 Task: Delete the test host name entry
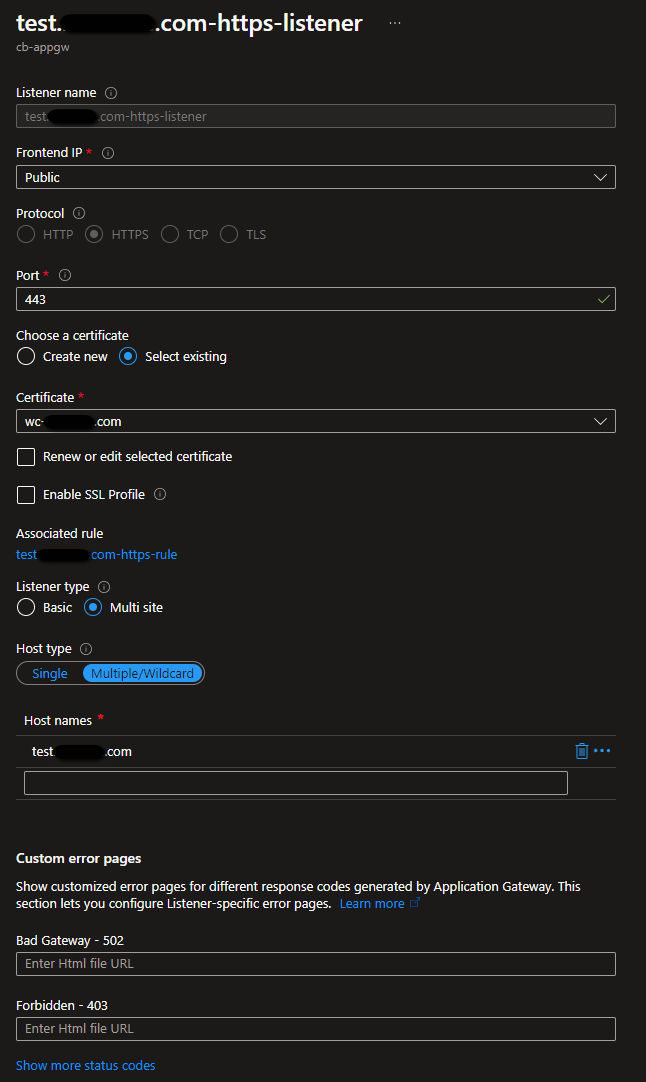tap(582, 751)
